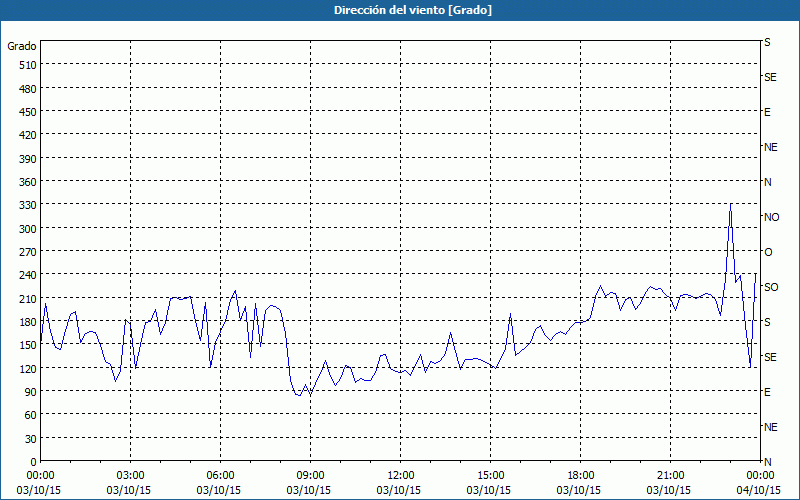800x500 pixels.
Task: Click the 330 y-axis label
Action: [28, 205]
